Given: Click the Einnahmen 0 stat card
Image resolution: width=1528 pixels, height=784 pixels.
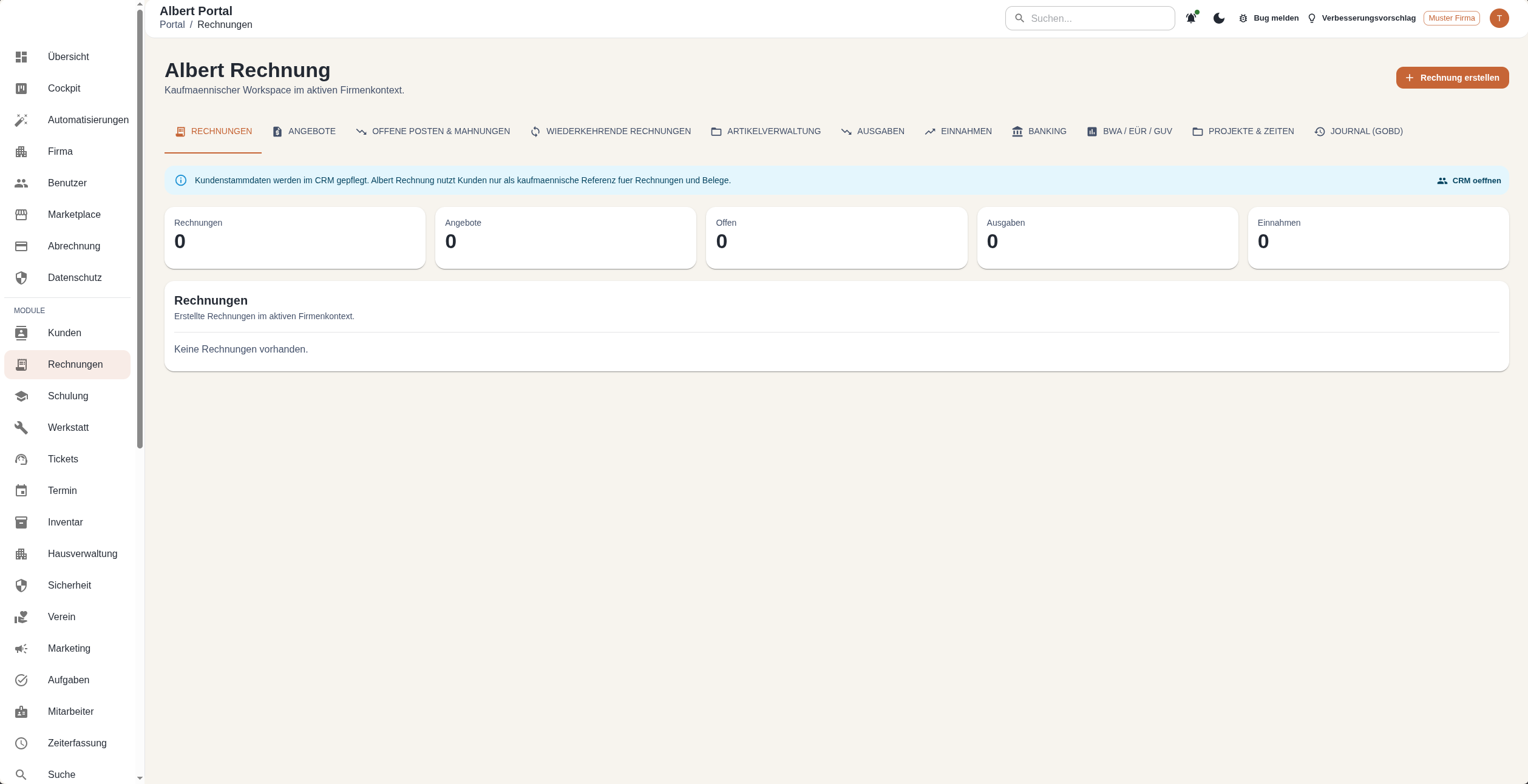Looking at the screenshot, I should [1379, 238].
